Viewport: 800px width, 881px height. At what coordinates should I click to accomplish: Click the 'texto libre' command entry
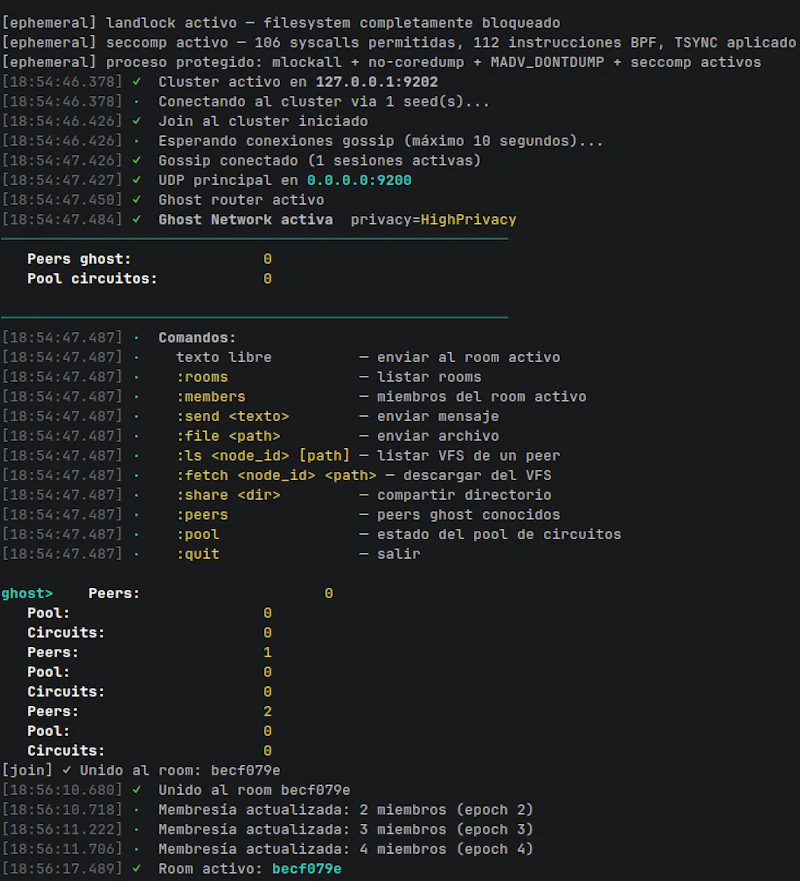224,357
